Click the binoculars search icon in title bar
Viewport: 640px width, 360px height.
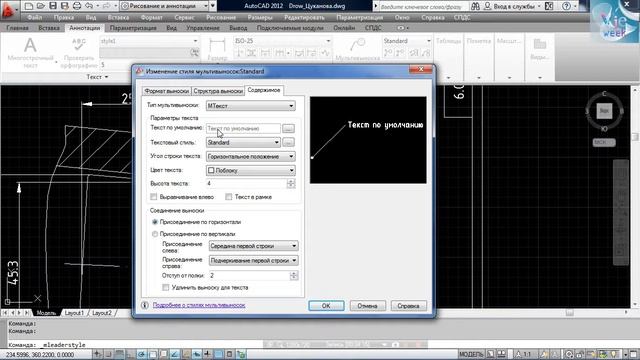coord(475,6)
